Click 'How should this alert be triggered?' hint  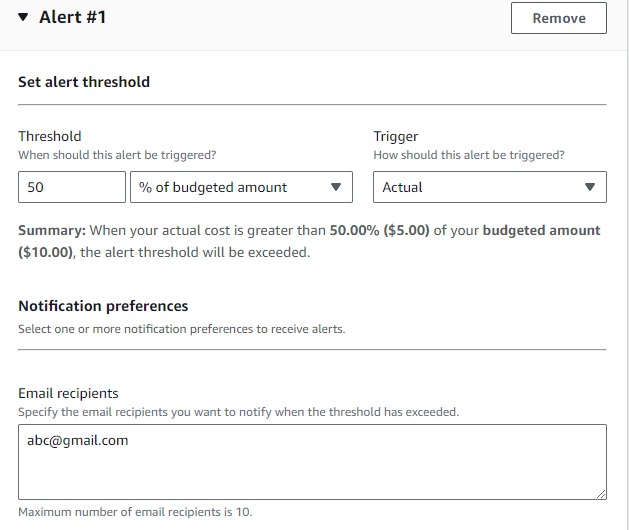click(x=468, y=155)
